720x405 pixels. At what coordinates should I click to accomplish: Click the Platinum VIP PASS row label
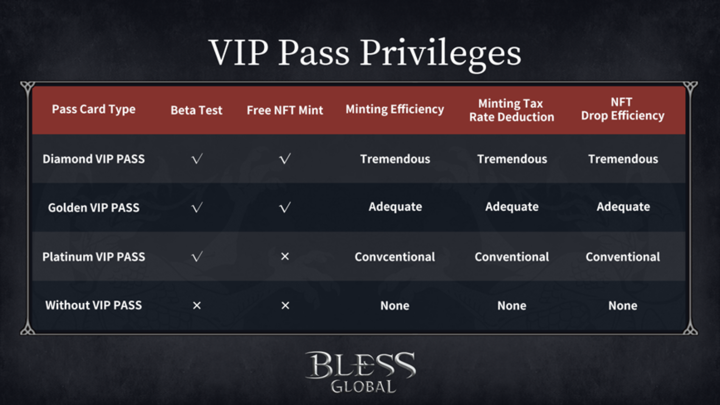coord(94,257)
